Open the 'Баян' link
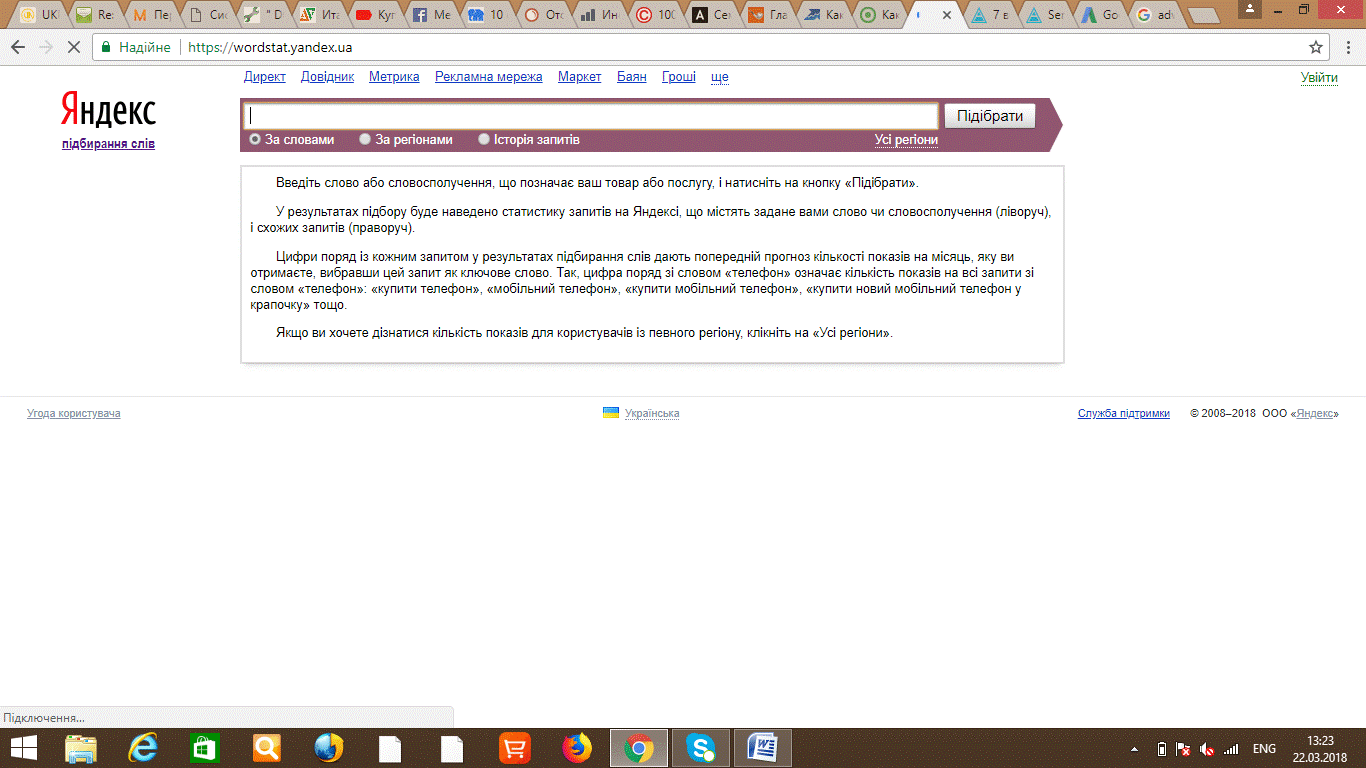Screen dimensions: 1366x768 [632, 77]
